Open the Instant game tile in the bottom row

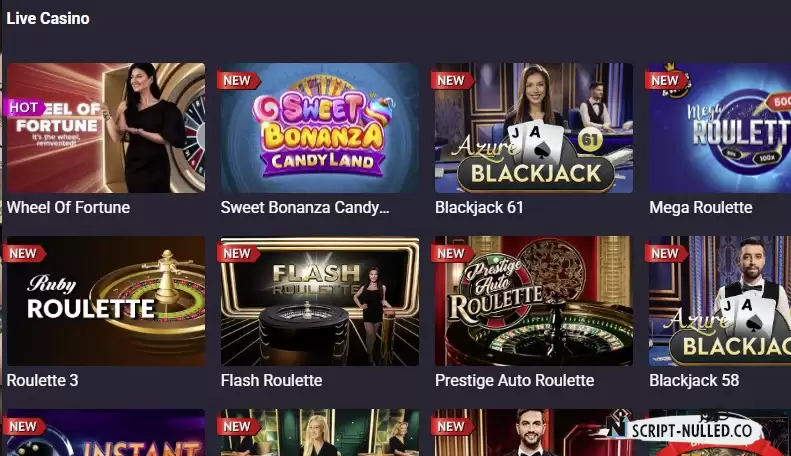click(106, 432)
